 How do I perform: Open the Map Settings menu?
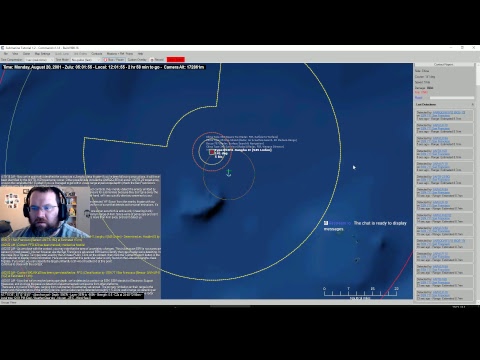click(43, 54)
